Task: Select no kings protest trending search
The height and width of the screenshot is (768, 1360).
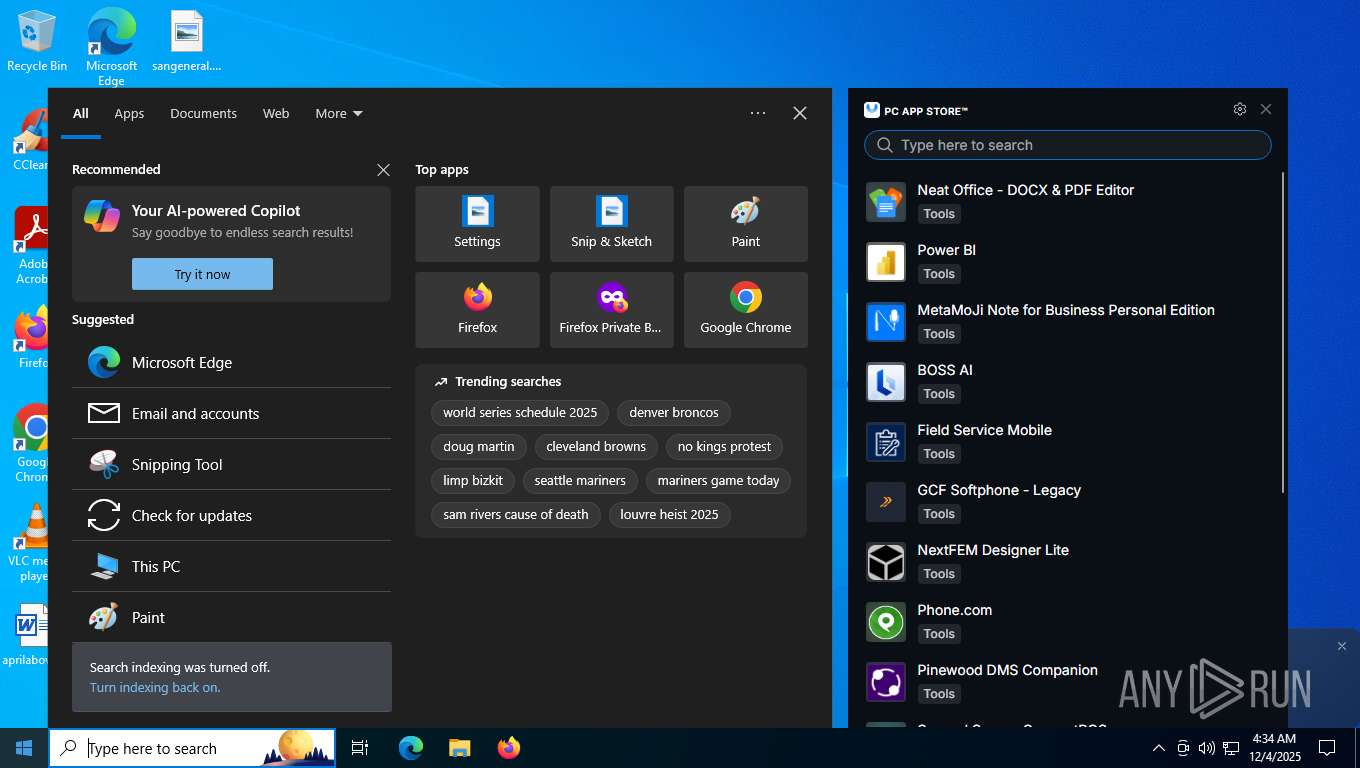Action: (x=724, y=446)
